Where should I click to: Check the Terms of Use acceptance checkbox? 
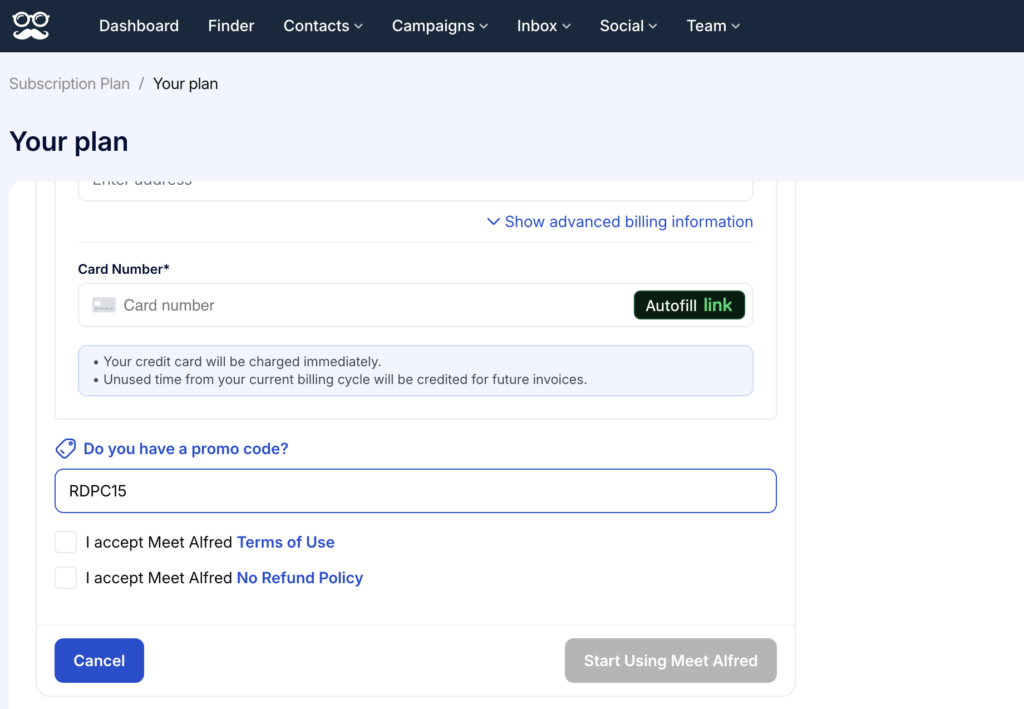(x=66, y=542)
